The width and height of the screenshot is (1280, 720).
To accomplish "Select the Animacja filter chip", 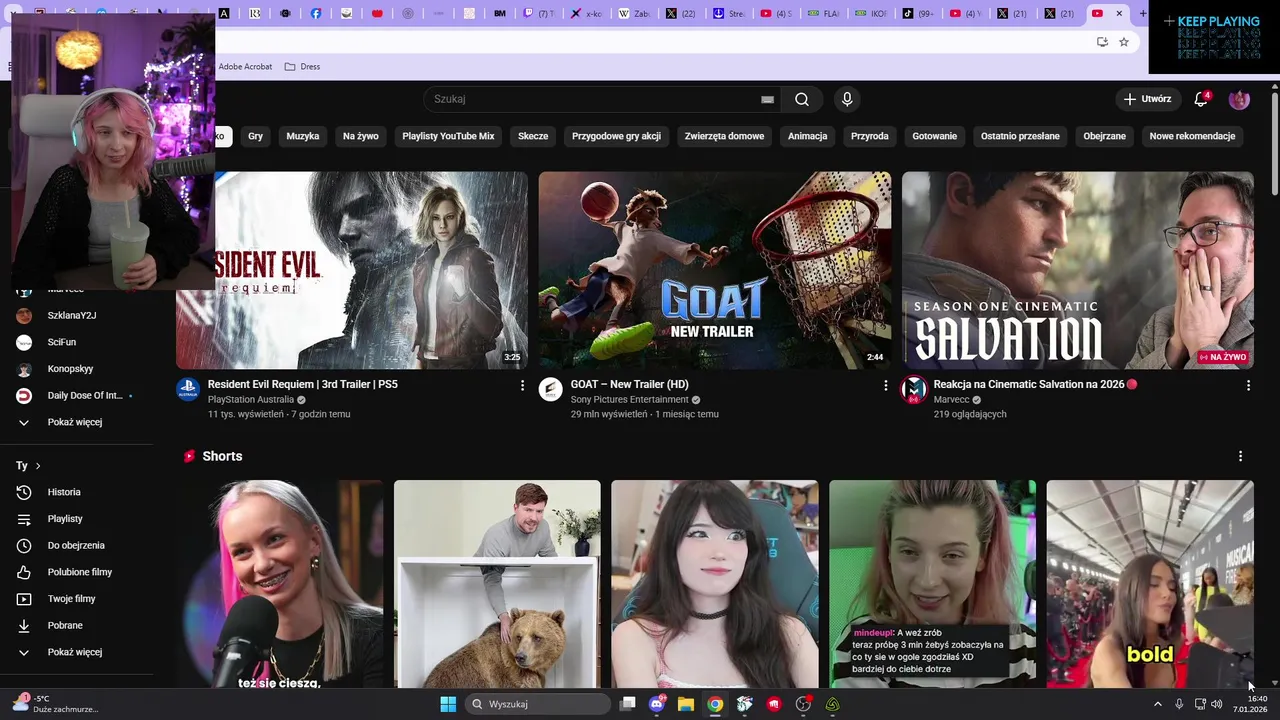I will (x=807, y=136).
